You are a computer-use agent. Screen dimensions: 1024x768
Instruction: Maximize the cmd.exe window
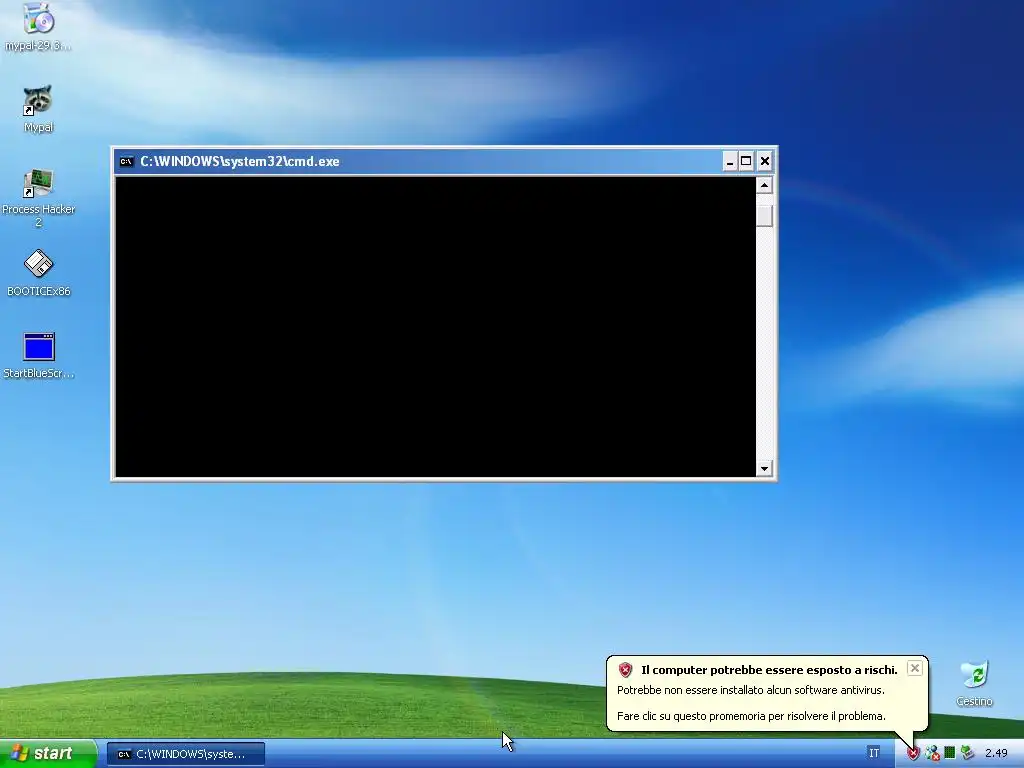(x=746, y=161)
